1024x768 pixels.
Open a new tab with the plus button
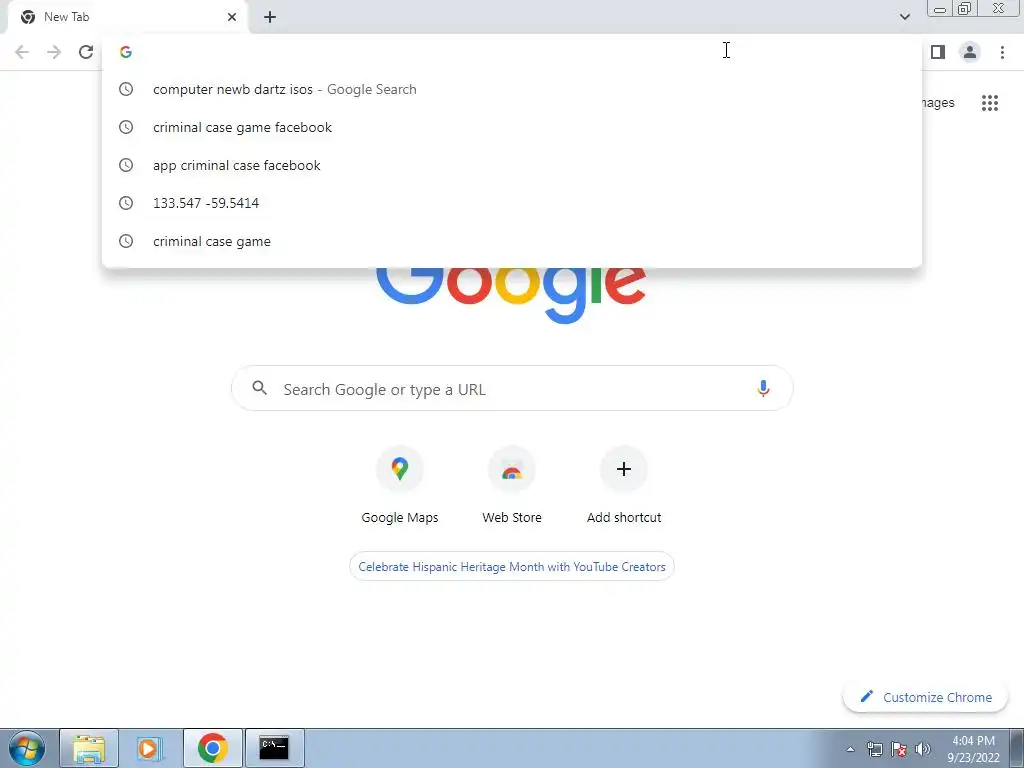270,17
